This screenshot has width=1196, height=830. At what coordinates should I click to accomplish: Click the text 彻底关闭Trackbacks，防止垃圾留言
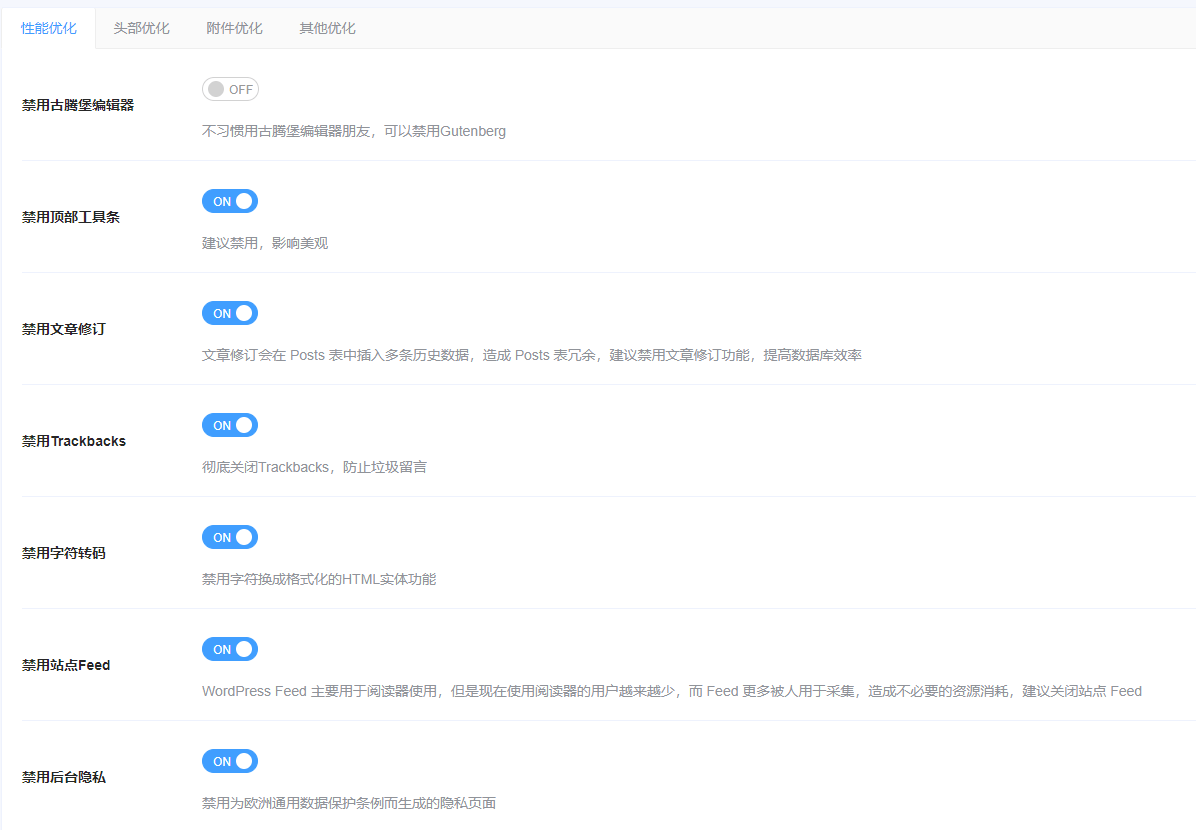(x=314, y=467)
